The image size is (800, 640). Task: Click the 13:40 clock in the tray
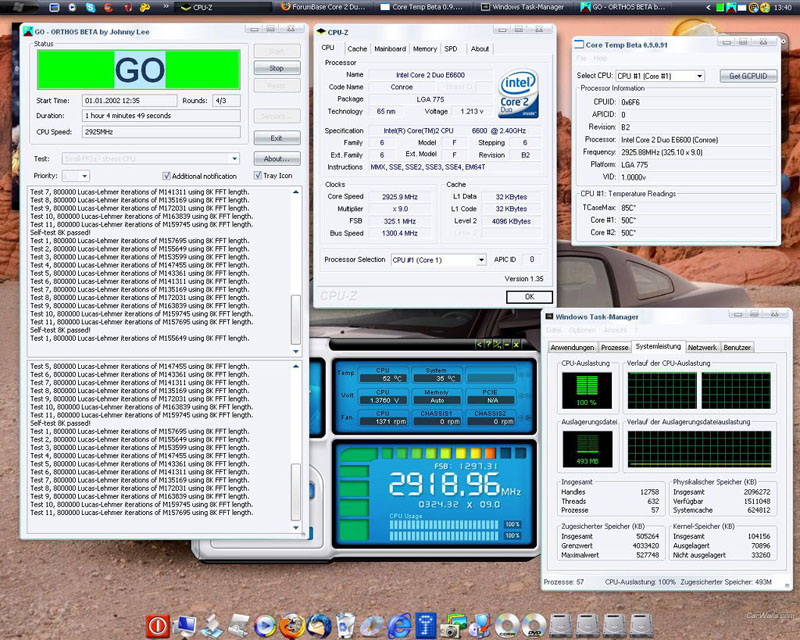(x=783, y=7)
